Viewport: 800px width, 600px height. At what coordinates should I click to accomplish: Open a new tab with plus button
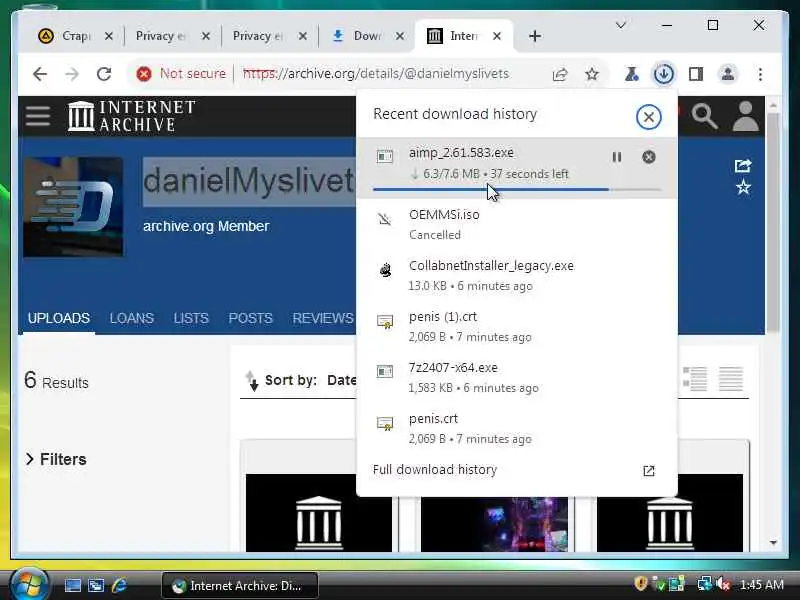(x=535, y=36)
